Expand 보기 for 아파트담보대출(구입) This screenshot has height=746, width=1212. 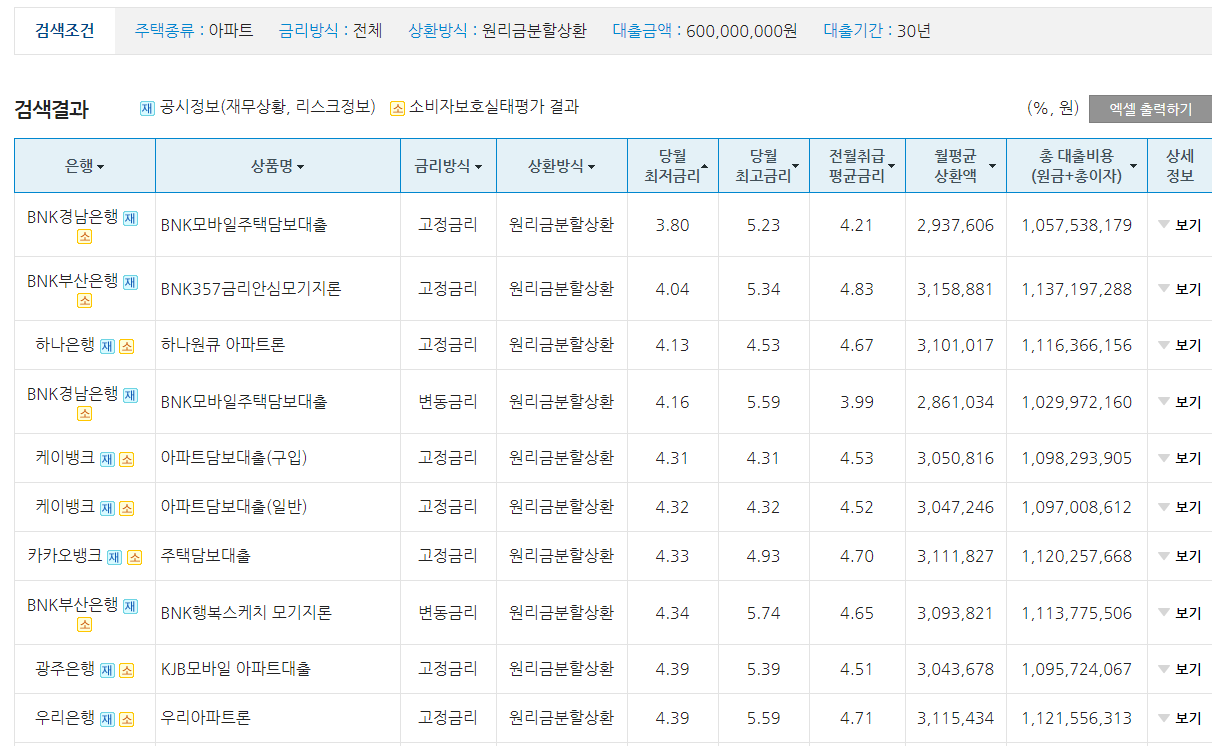[x=1180, y=458]
